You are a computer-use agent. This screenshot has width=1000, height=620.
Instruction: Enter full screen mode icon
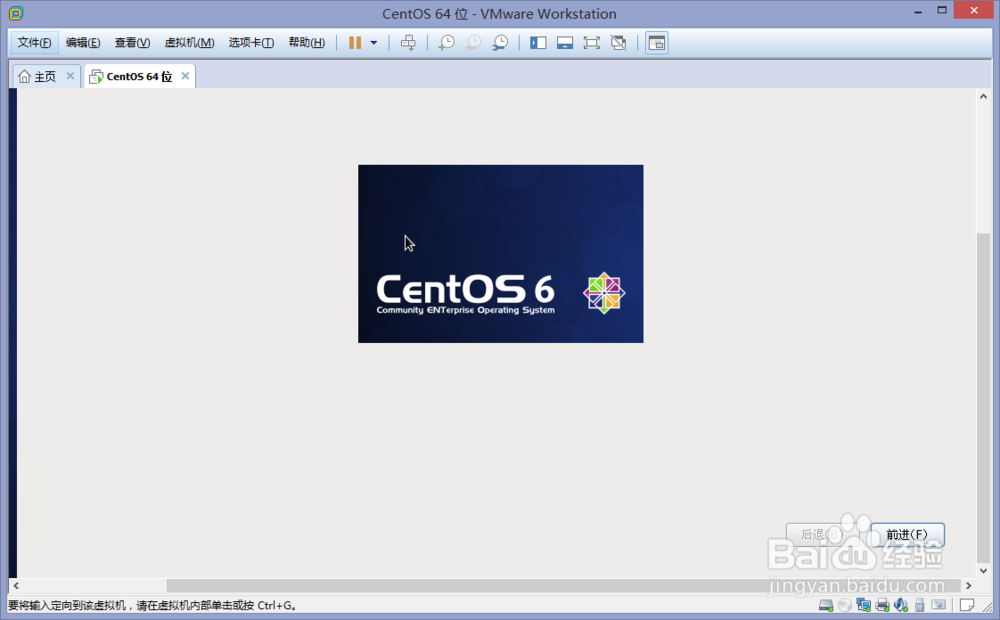click(x=592, y=43)
